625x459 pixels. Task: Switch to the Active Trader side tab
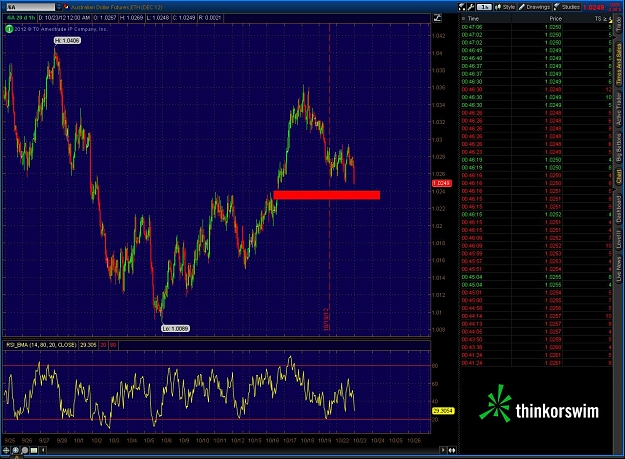tap(619, 110)
